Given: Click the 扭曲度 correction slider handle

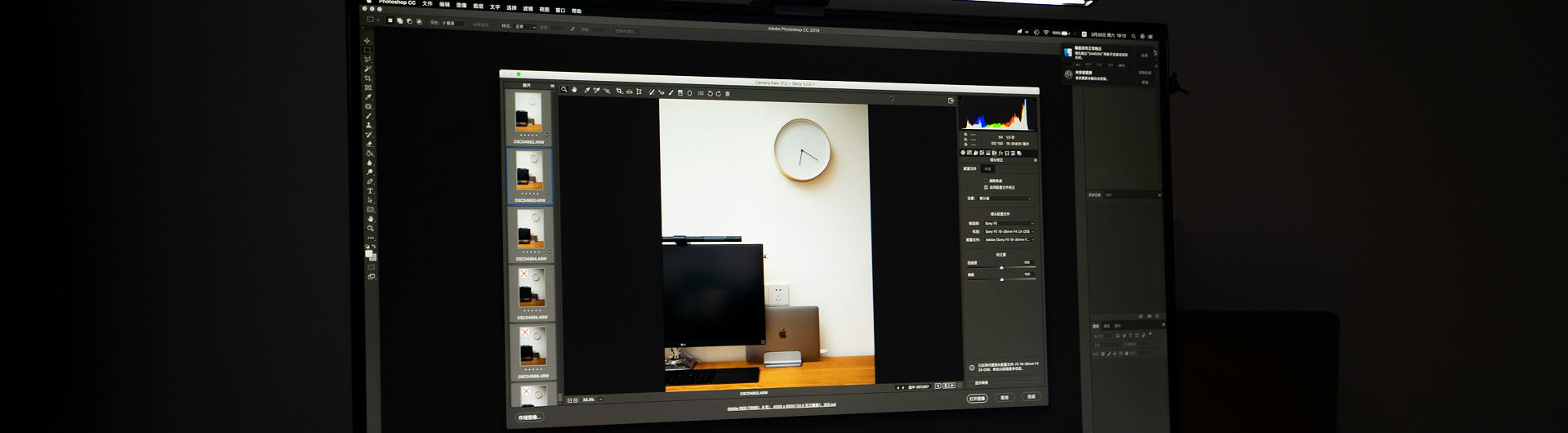Looking at the screenshot, I should 1001,267.
